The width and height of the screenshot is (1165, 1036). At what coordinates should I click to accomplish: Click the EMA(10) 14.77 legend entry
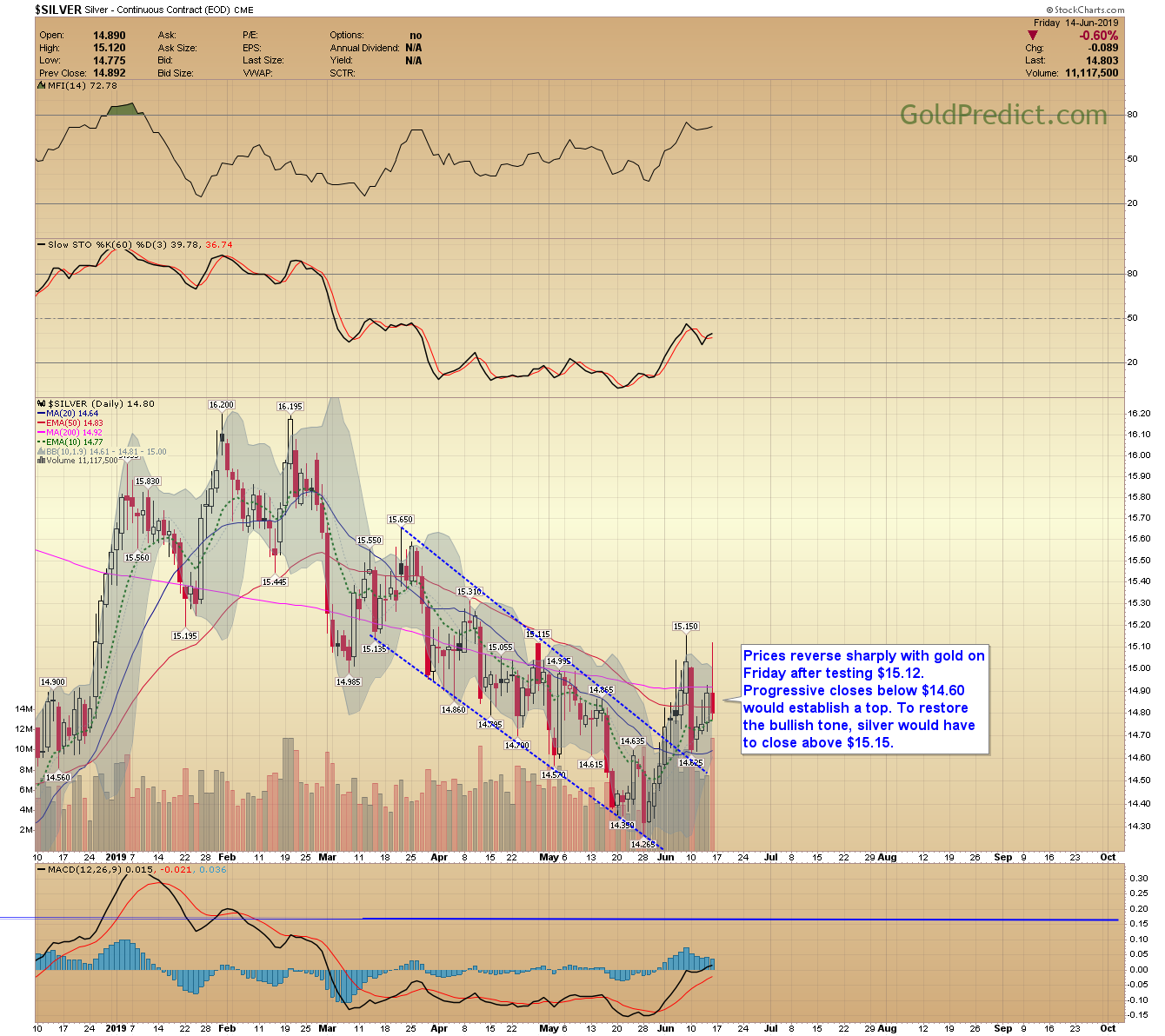coord(74,442)
